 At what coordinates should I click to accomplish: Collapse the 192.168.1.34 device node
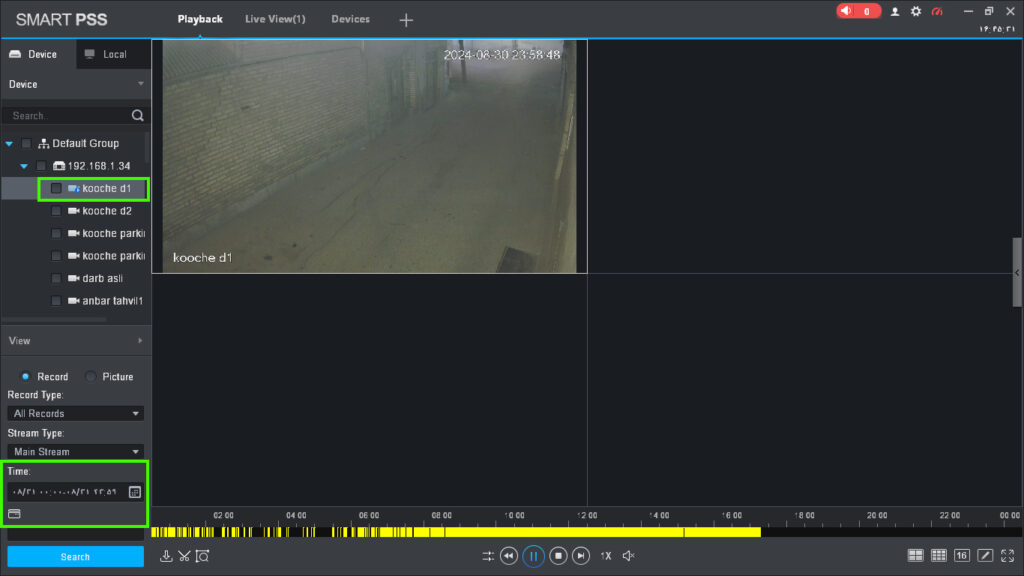(24, 166)
